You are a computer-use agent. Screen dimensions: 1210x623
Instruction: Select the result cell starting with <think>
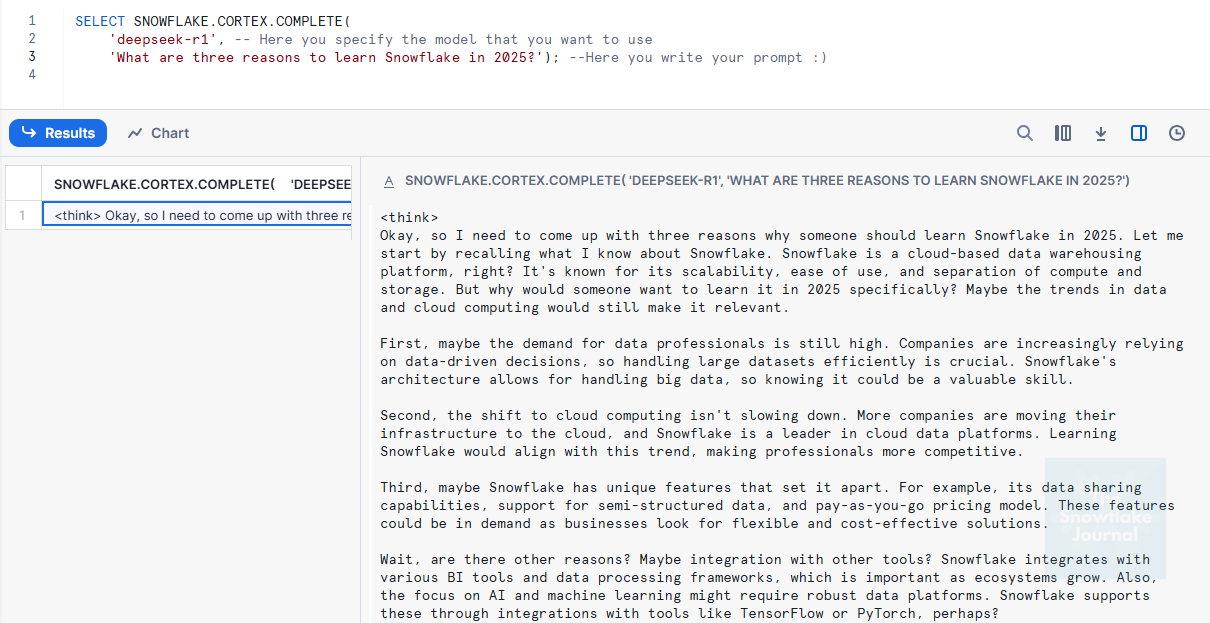pyautogui.click(x=197, y=215)
